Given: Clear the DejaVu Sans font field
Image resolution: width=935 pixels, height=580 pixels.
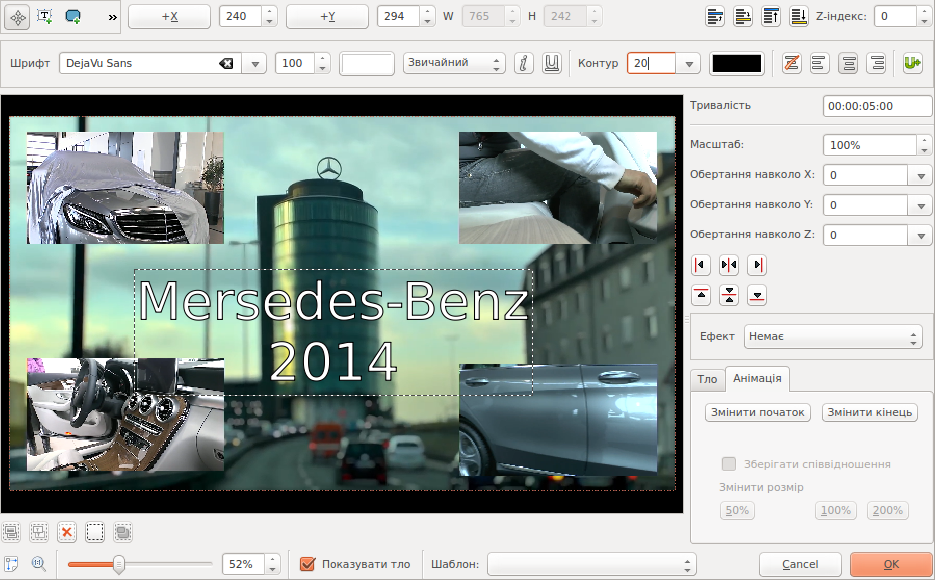Looking at the screenshot, I should [x=226, y=63].
